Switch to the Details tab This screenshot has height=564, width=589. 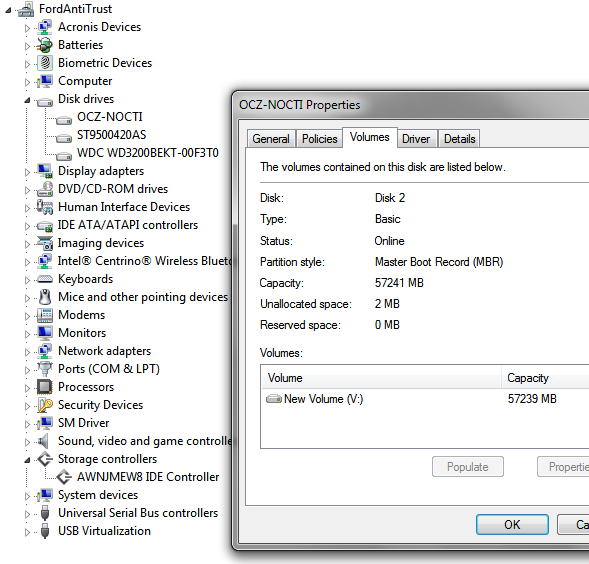(459, 139)
